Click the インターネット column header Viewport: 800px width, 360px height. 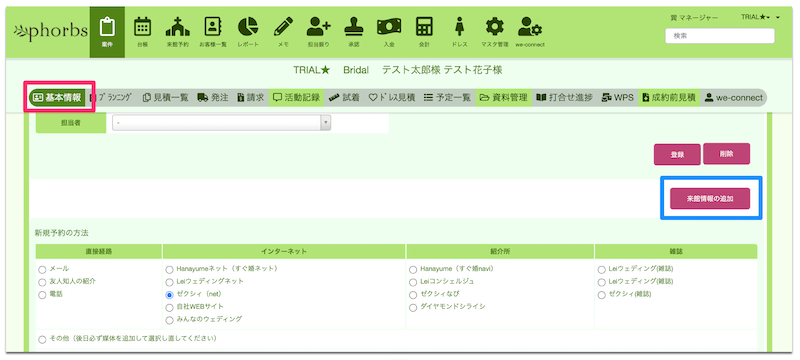[x=284, y=251]
